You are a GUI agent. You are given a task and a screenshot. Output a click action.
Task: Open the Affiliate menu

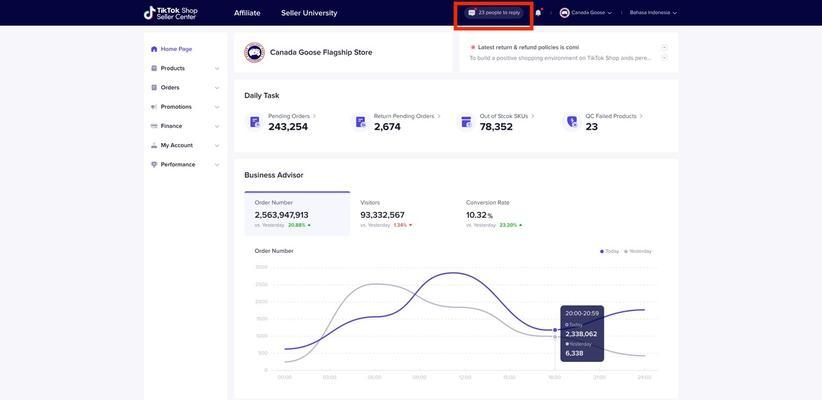click(x=247, y=13)
